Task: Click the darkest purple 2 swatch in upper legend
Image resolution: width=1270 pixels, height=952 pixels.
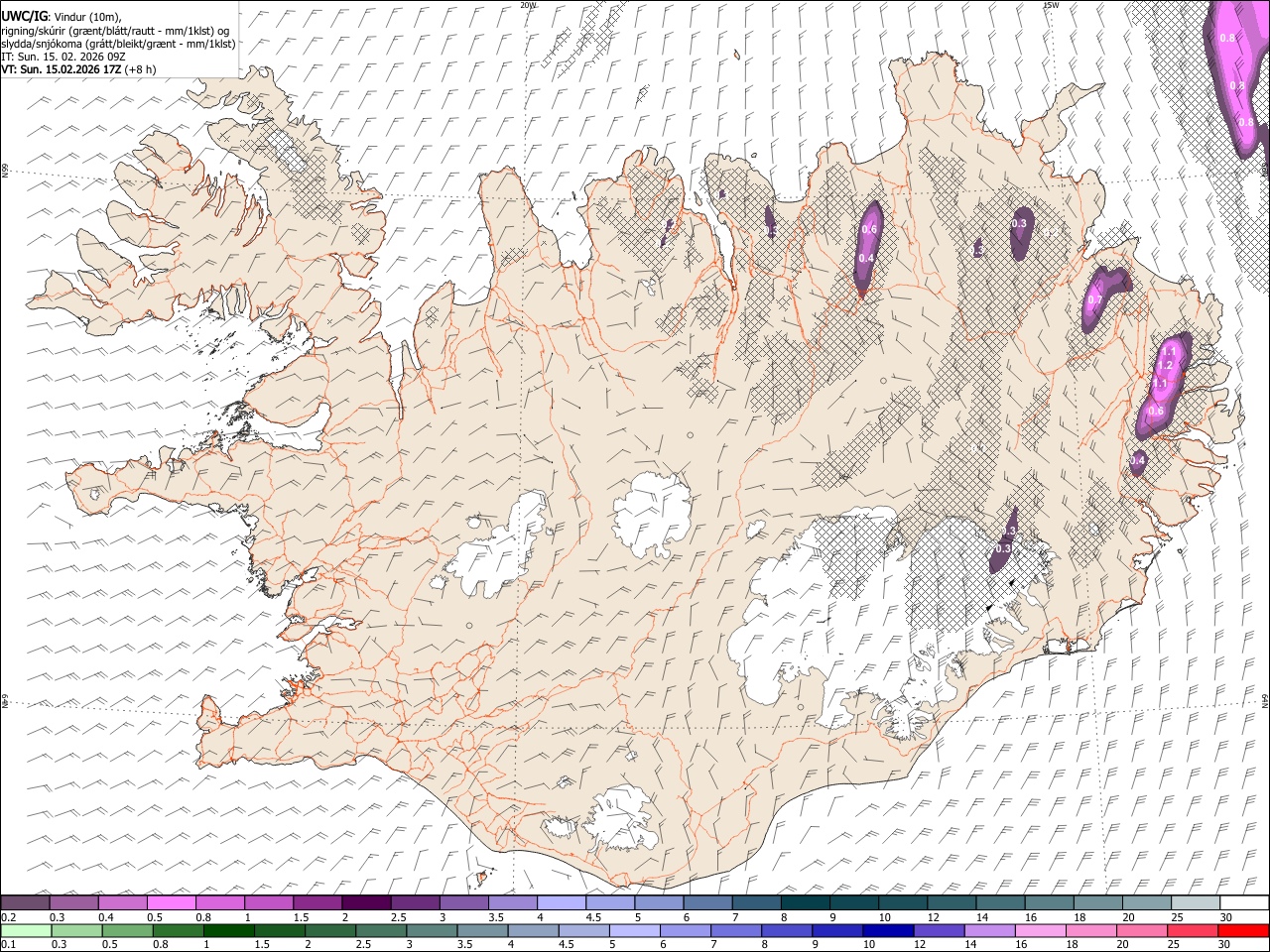Action: click(365, 903)
